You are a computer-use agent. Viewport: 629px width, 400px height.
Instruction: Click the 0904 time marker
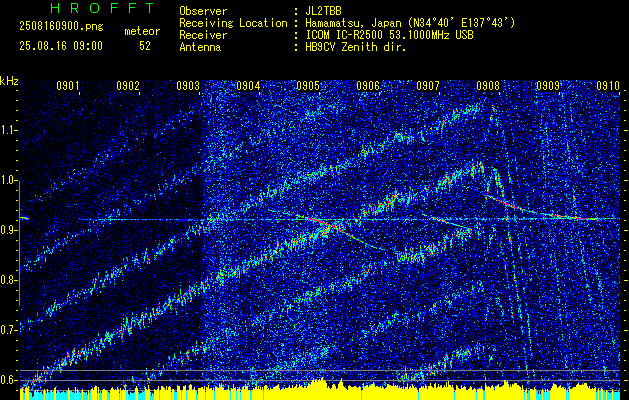coord(248,85)
